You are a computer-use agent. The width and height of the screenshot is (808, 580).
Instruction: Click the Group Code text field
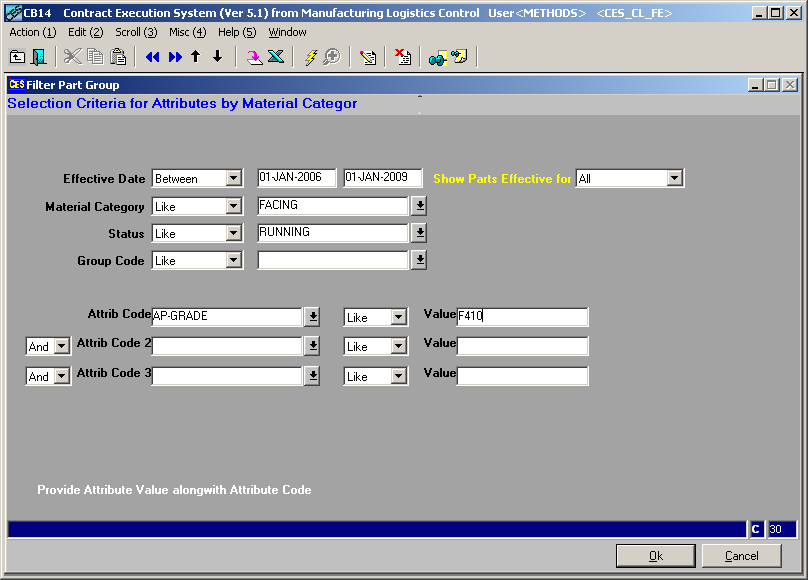click(332, 260)
